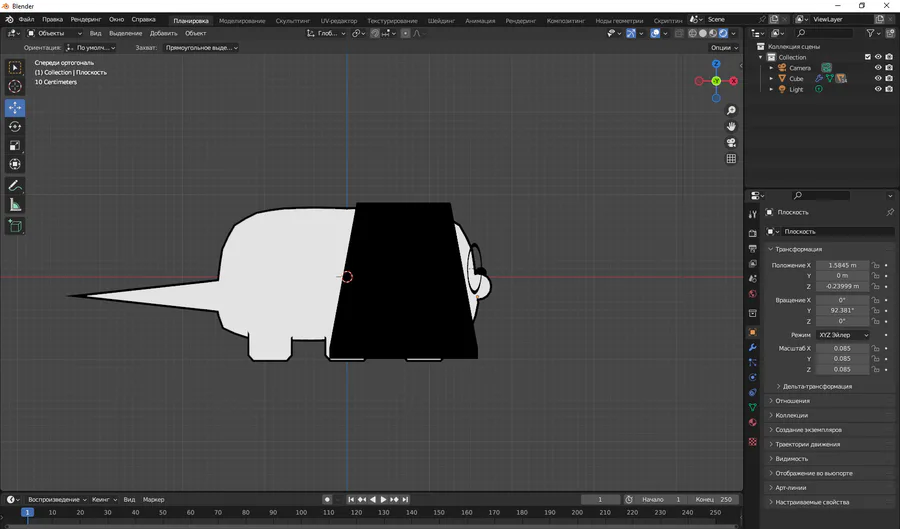Image resolution: width=900 pixels, height=529 pixels.
Task: Click the viewport zoom magnifier icon
Action: coord(731,110)
